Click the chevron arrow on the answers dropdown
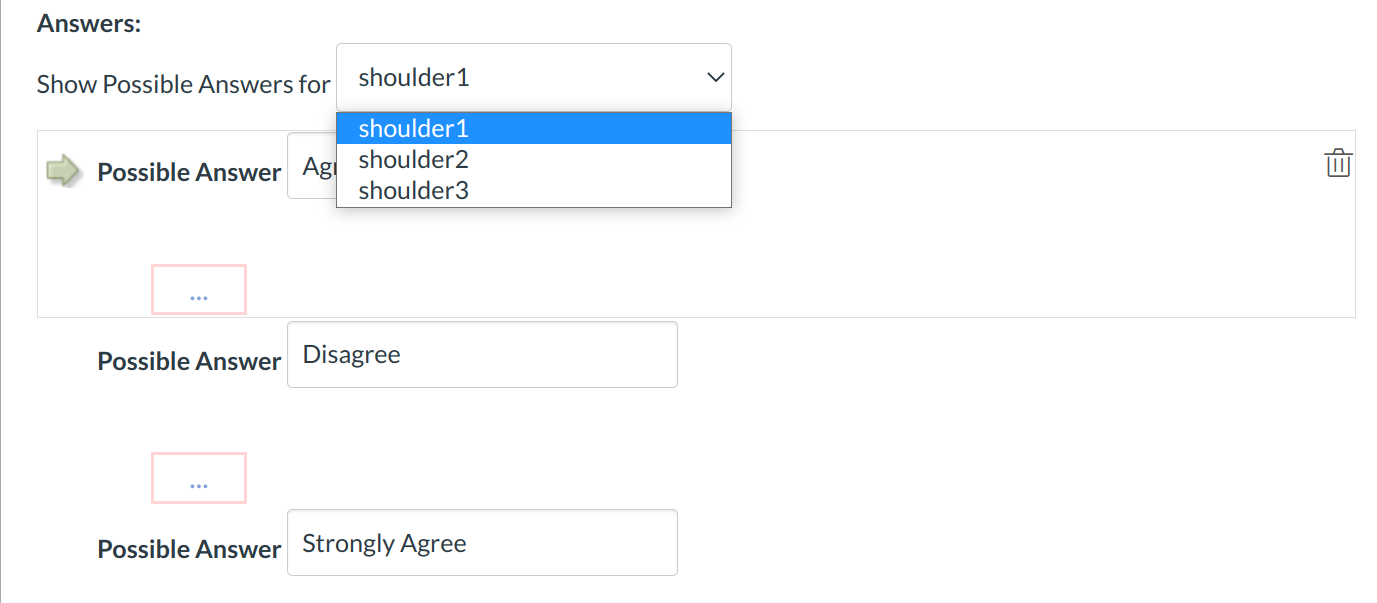This screenshot has height=603, width=1377. 715,77
